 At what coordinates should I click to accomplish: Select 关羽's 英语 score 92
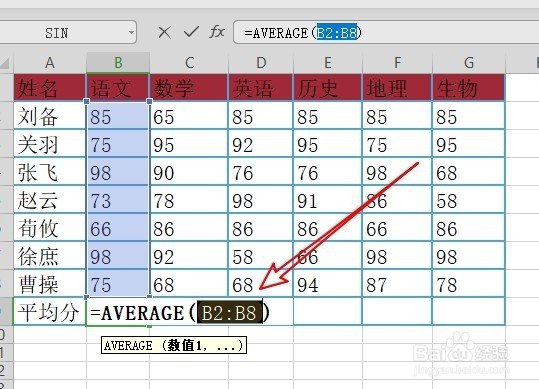[261, 144]
